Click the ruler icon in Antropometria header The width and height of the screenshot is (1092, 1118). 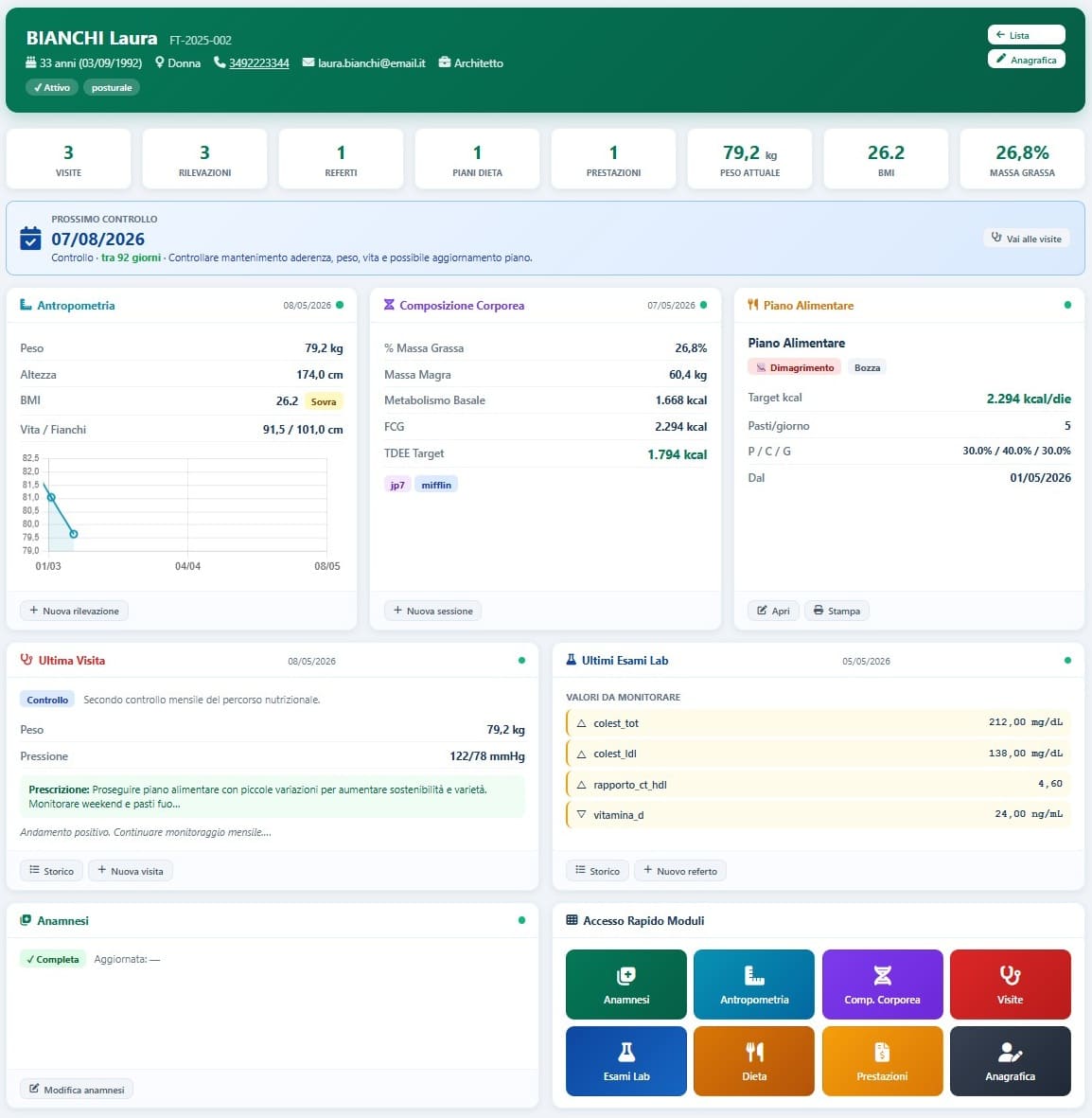pos(26,305)
